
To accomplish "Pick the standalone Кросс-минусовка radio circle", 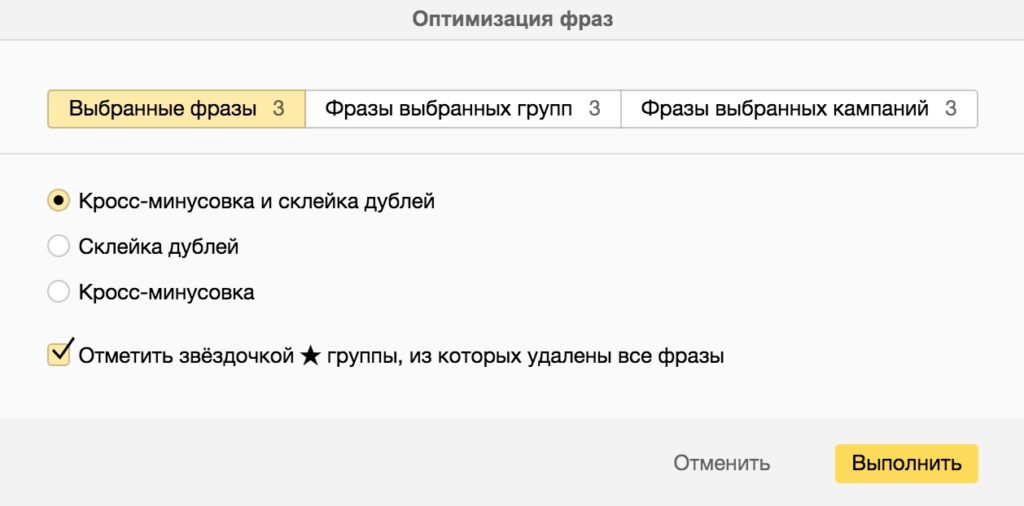I will point(59,292).
